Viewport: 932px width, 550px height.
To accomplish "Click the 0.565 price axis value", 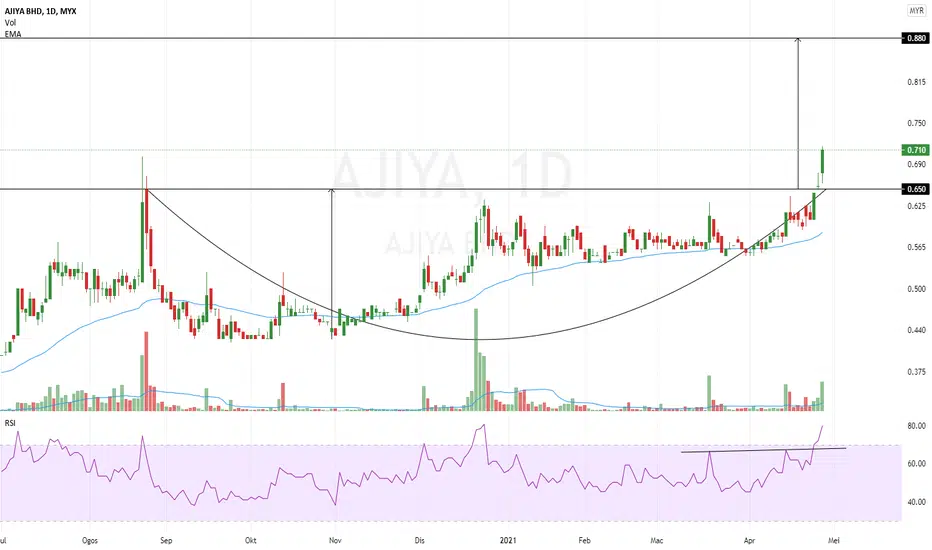I will pyautogui.click(x=916, y=247).
